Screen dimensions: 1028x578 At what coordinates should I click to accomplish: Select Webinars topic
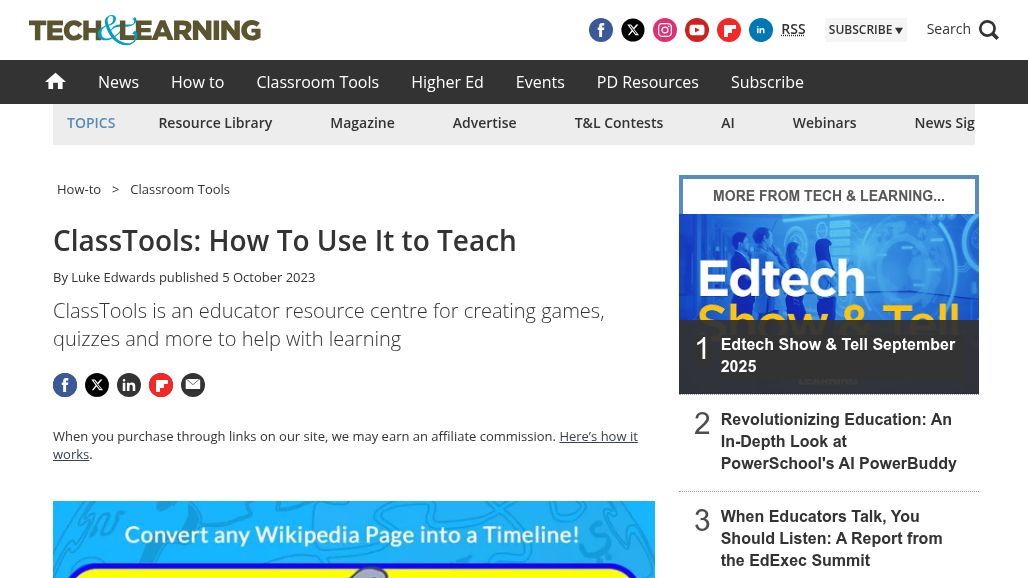click(824, 123)
